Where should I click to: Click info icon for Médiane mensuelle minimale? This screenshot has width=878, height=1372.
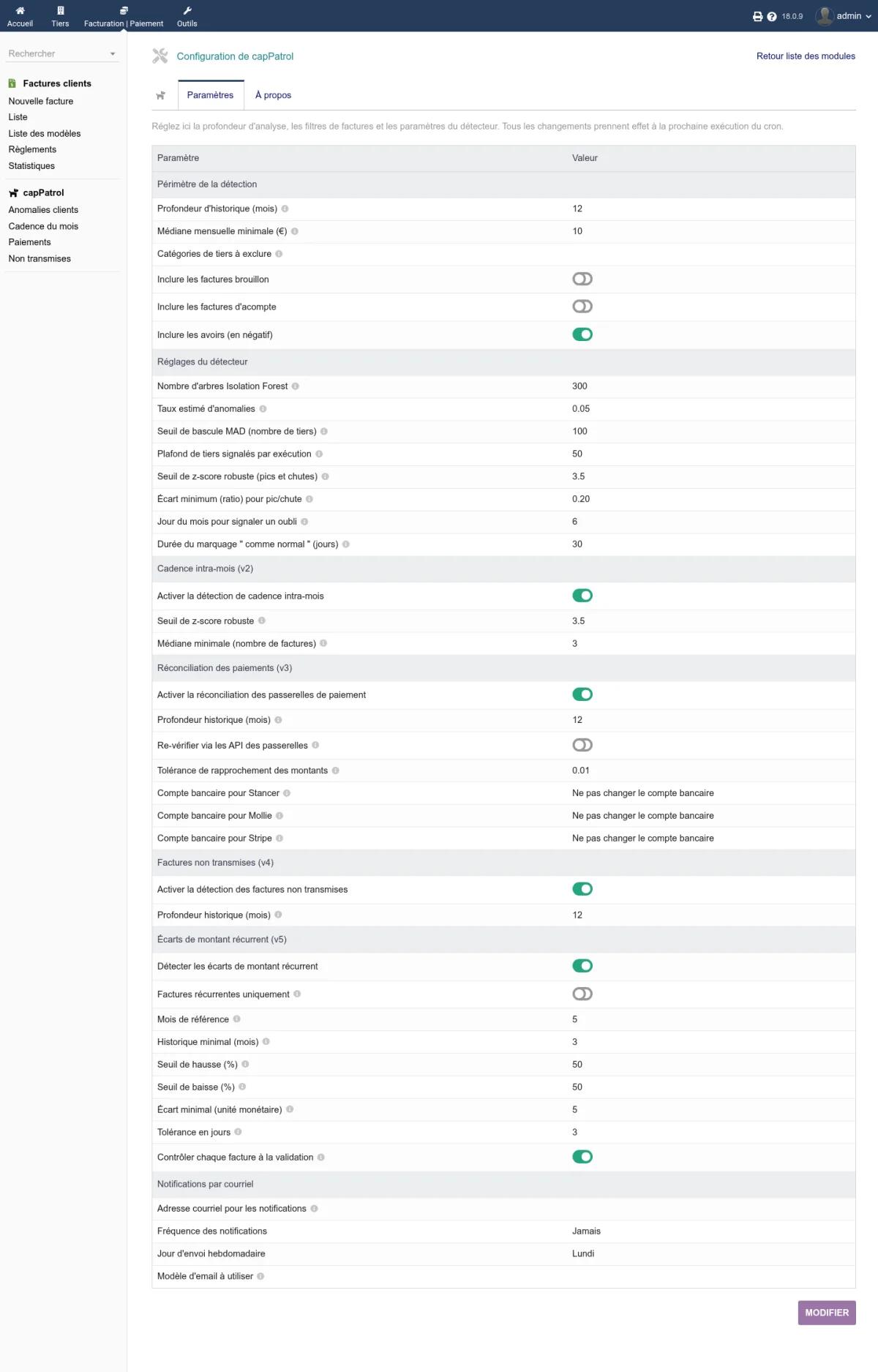click(295, 231)
